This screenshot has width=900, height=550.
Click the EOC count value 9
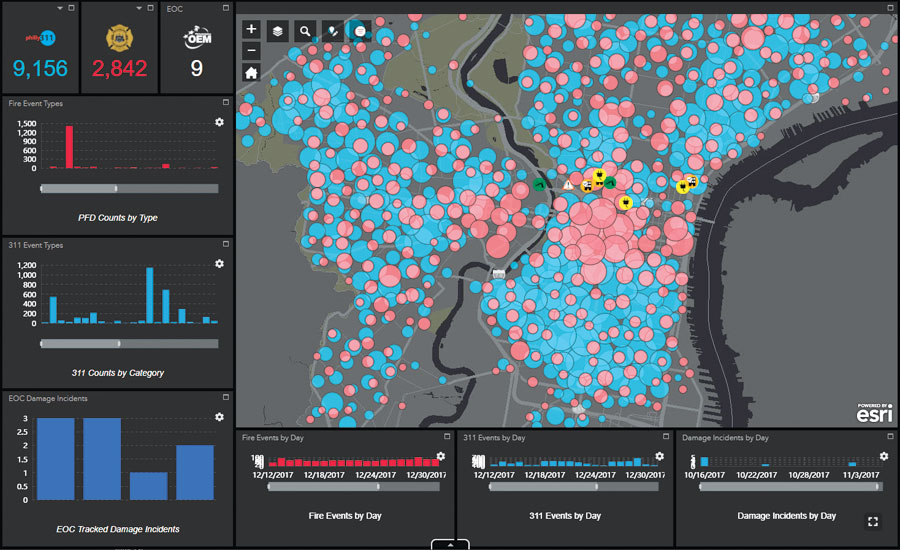pos(196,68)
